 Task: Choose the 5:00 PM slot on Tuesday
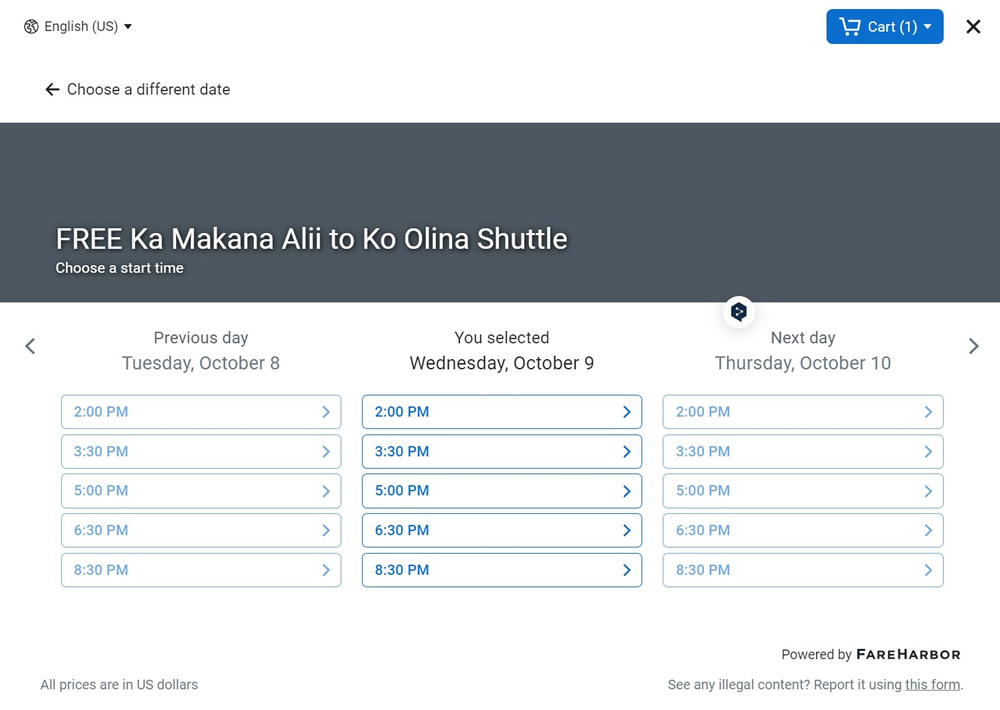click(200, 491)
